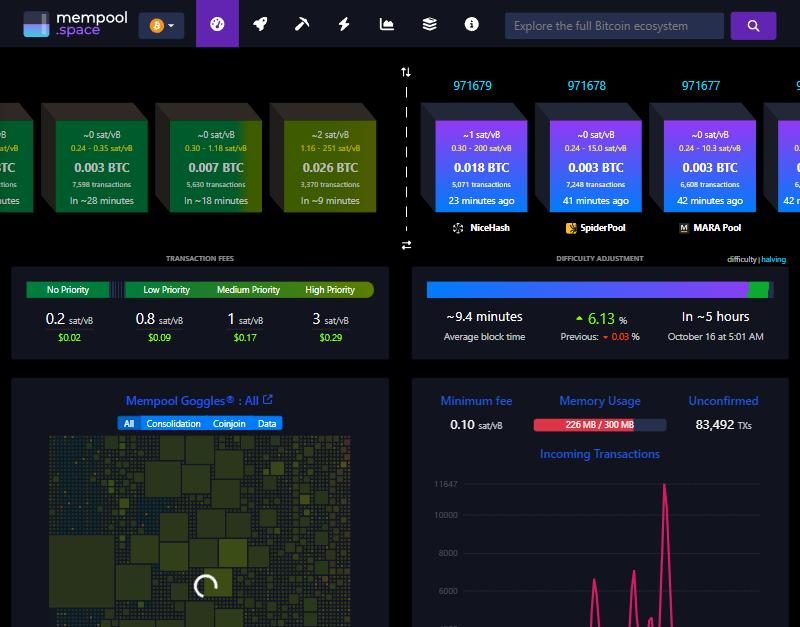
Task: Open mined block with 7,248 transactions
Action: [595, 166]
